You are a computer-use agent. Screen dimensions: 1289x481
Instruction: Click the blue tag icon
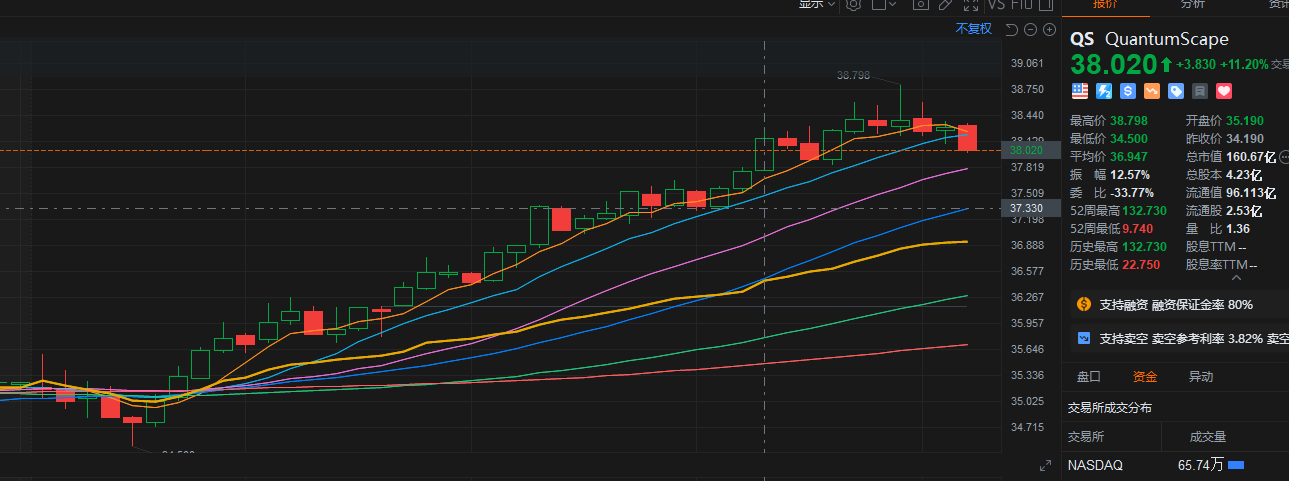coord(1176,91)
